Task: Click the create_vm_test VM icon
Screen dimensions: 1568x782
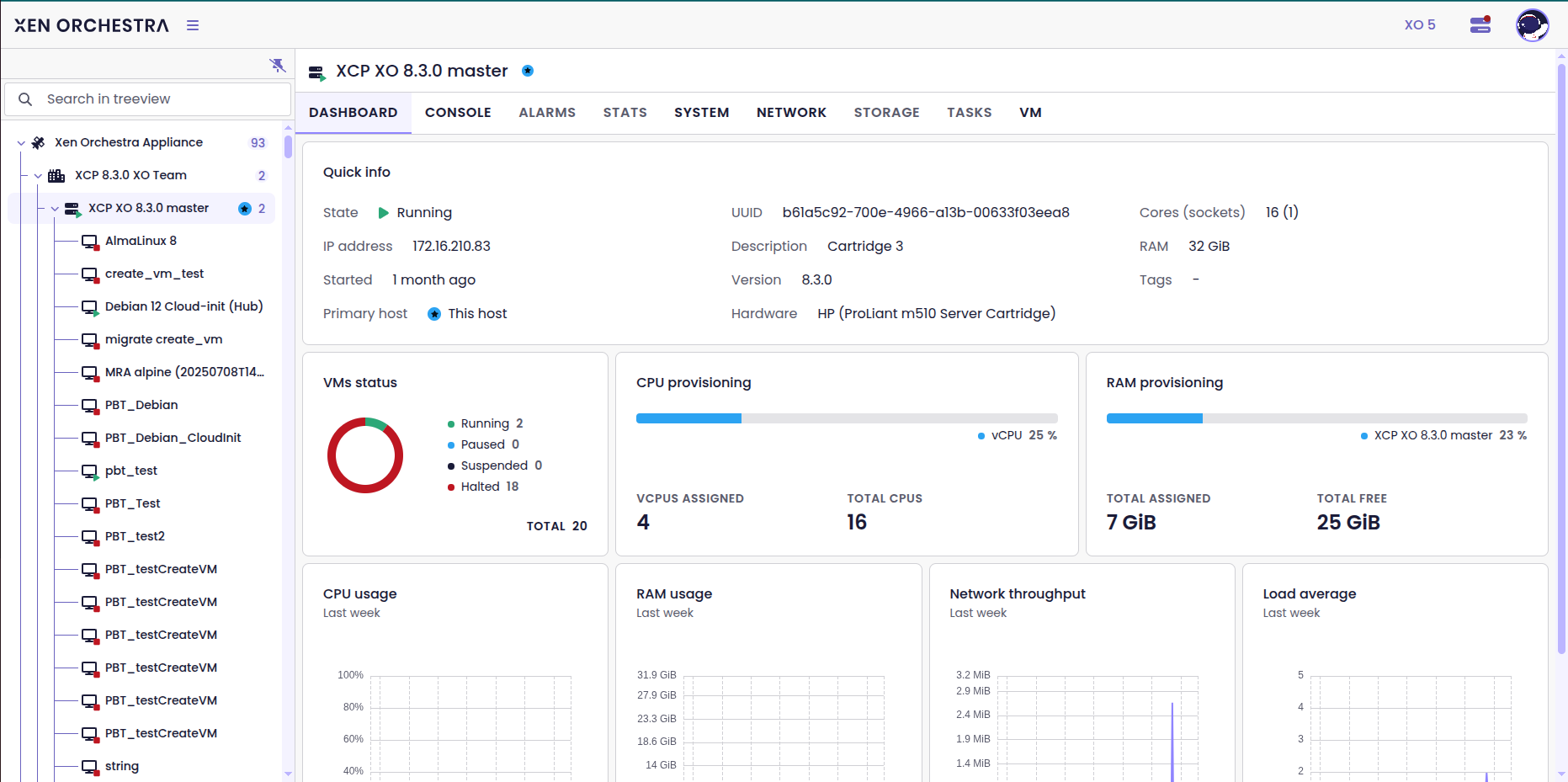Action: click(x=90, y=274)
